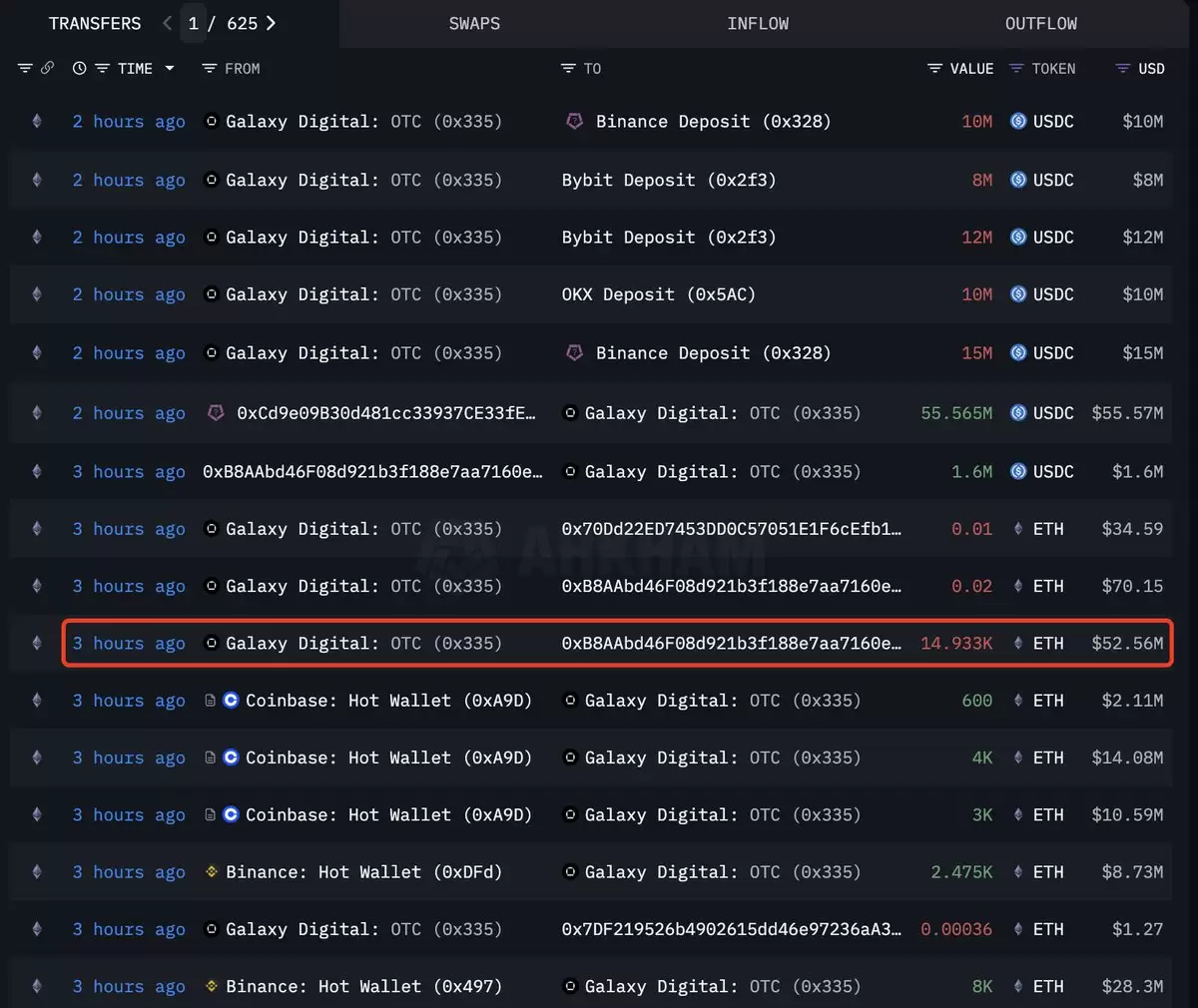The height and width of the screenshot is (1008, 1198).
Task: Click the USDC token icon in the $12M row
Action: (1018, 237)
